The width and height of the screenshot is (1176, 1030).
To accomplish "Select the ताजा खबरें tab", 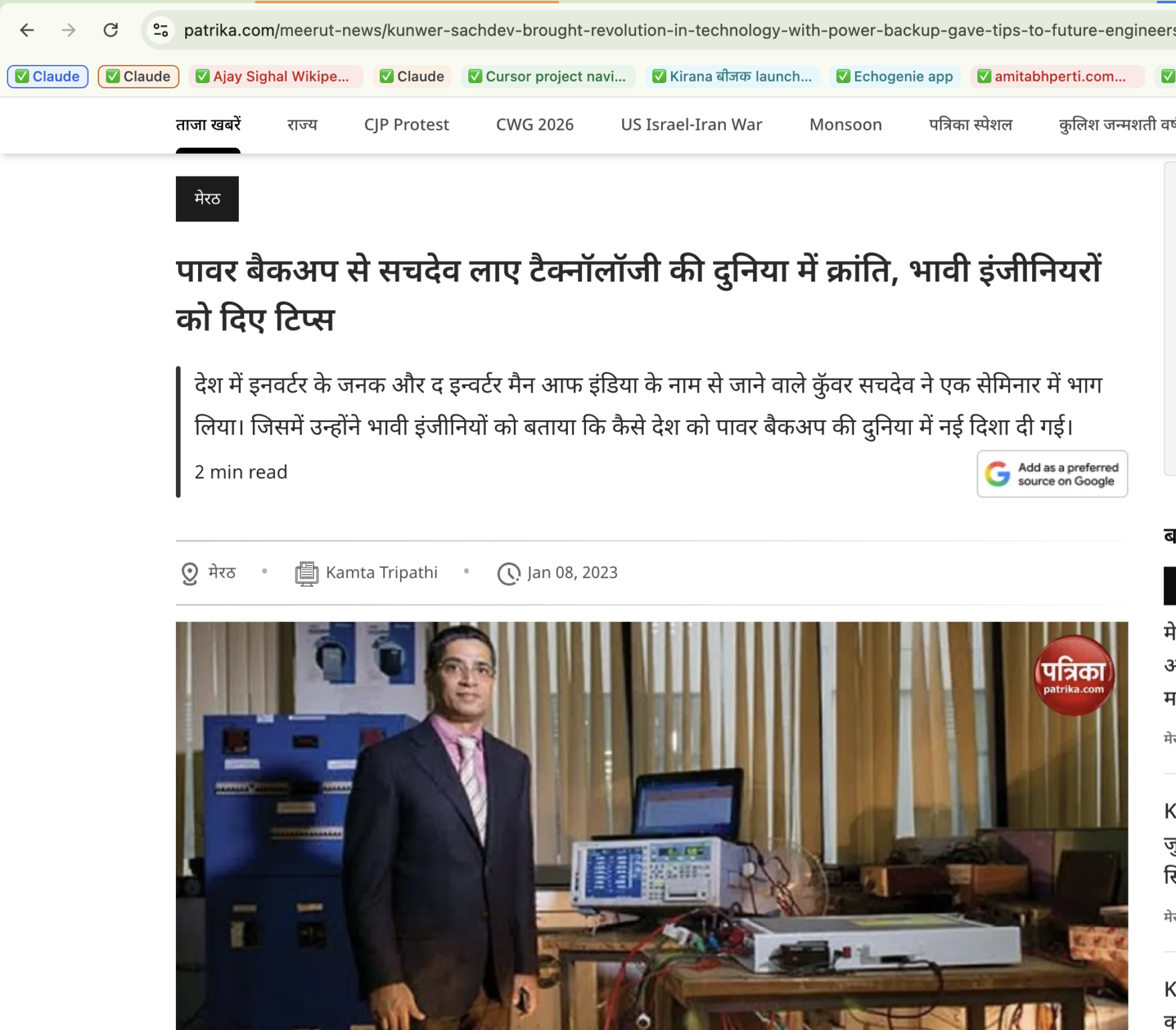I will click(x=208, y=124).
